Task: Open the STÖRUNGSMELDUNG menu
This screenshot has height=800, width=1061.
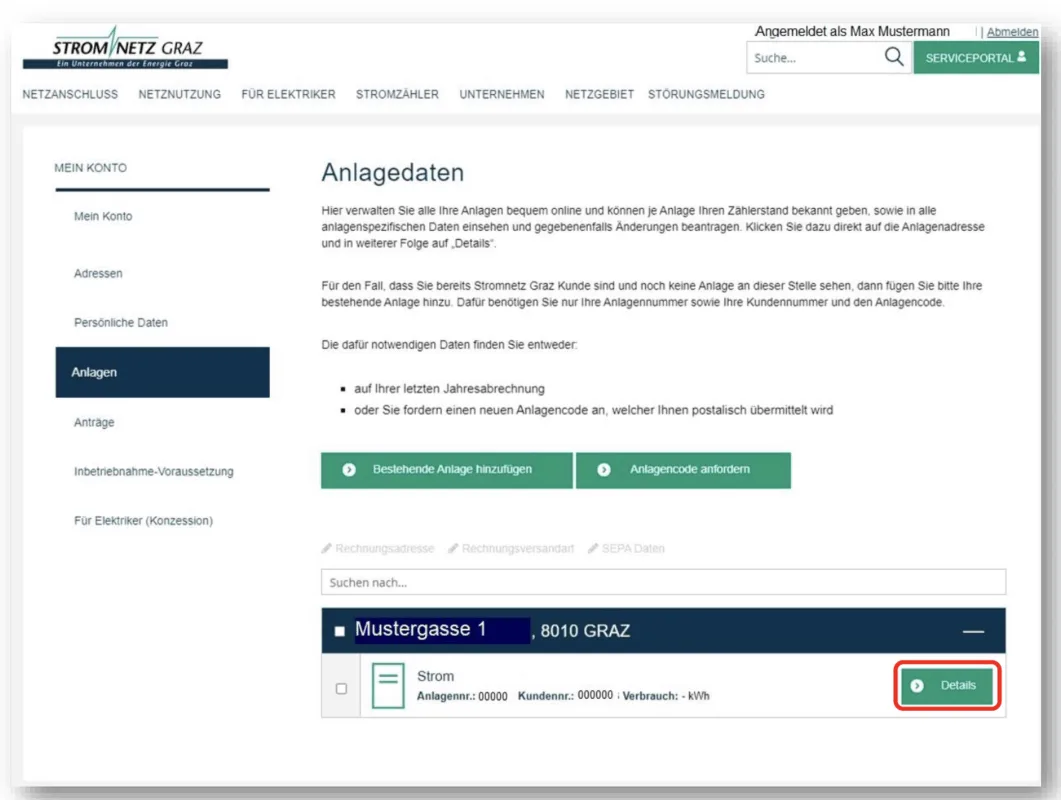Action: pos(706,94)
